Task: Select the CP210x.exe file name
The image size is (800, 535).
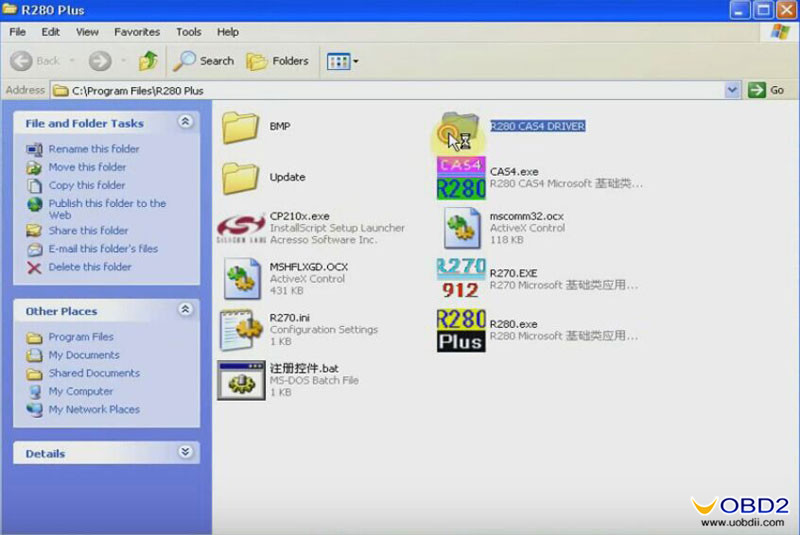Action: pos(299,216)
